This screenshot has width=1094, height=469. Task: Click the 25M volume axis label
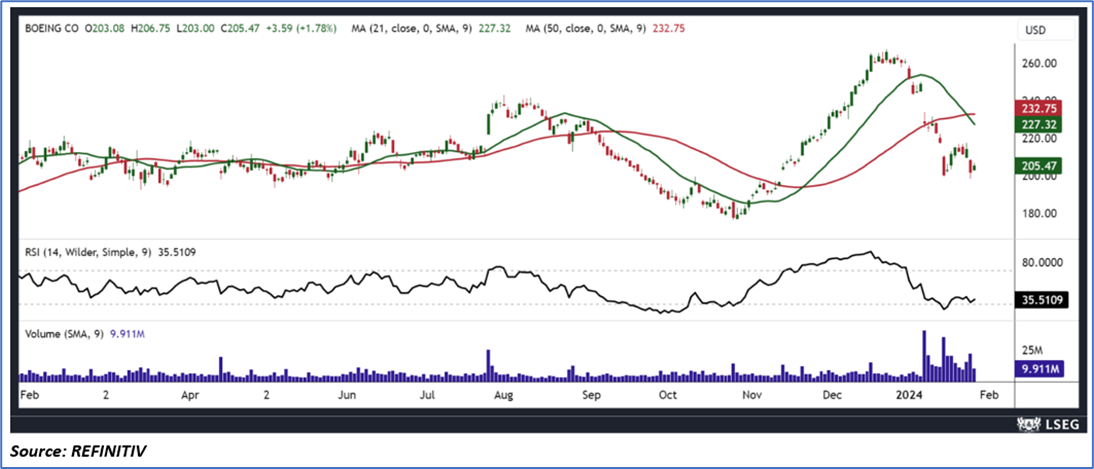(1033, 348)
